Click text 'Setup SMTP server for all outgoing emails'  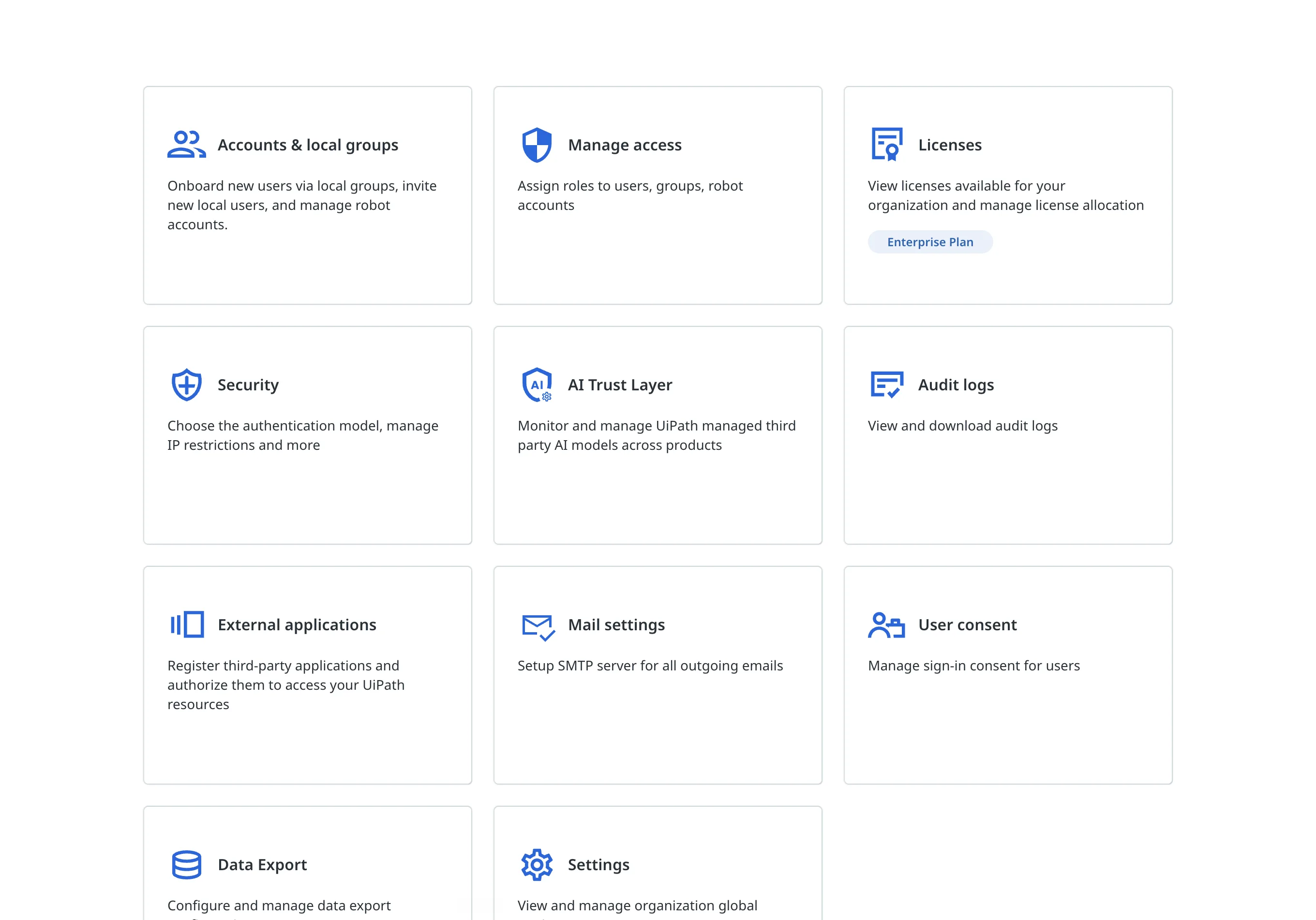pos(650,666)
